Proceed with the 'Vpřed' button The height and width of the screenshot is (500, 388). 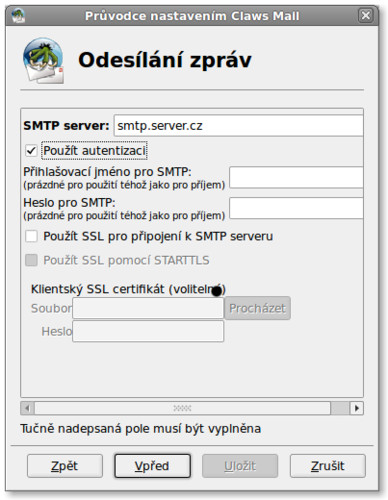click(x=152, y=466)
